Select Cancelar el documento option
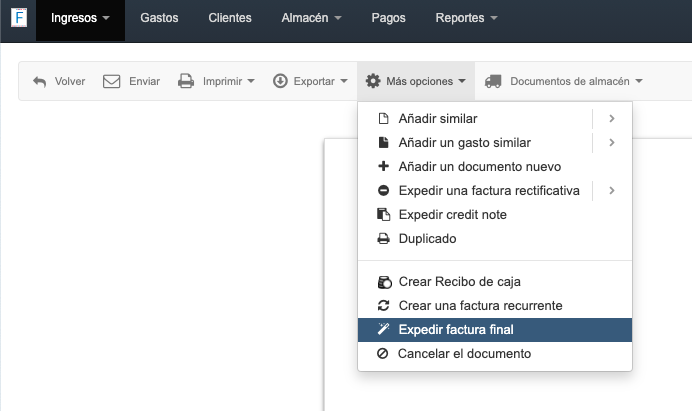This screenshot has height=411, width=692. point(464,354)
